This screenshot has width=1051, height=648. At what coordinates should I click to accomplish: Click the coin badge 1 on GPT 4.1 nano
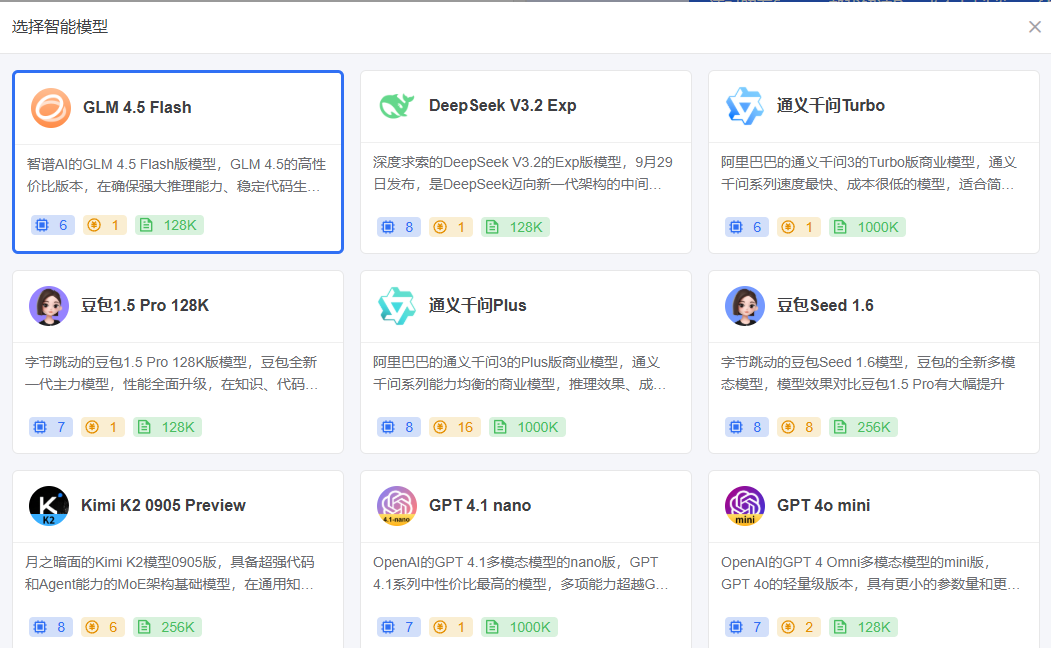click(x=451, y=627)
